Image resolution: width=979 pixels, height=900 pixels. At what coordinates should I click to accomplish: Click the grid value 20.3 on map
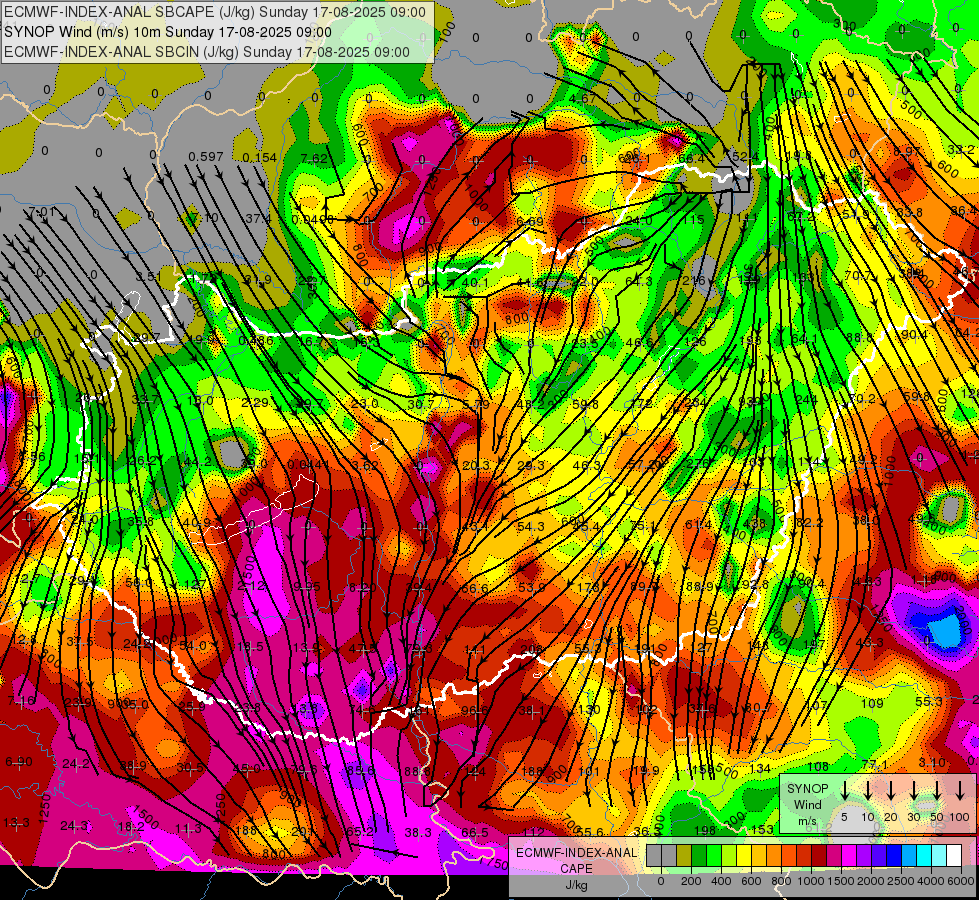pos(476,465)
